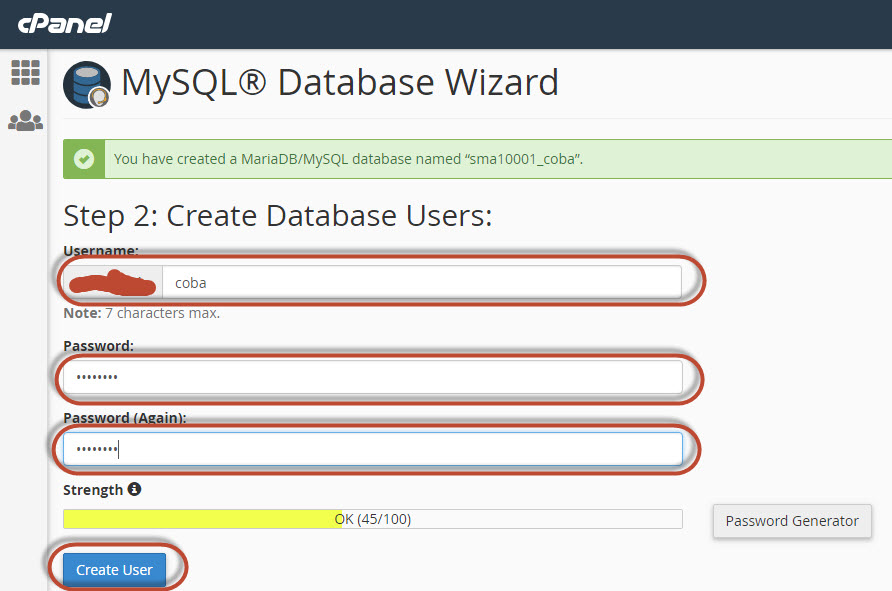Click the "Step 2: Create Database Users" heading
Screen dimensions: 892x591
[x=277, y=216]
